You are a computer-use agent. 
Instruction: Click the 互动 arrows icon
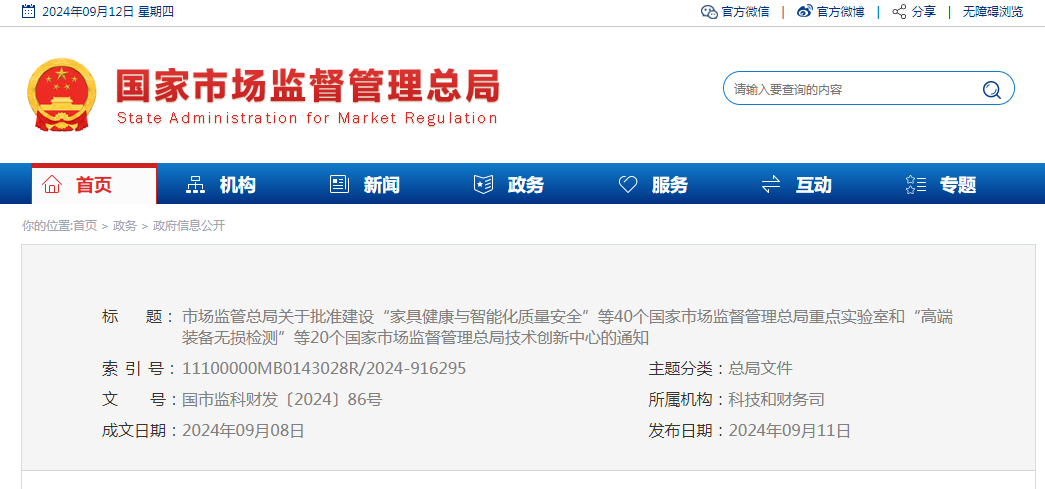tap(771, 185)
